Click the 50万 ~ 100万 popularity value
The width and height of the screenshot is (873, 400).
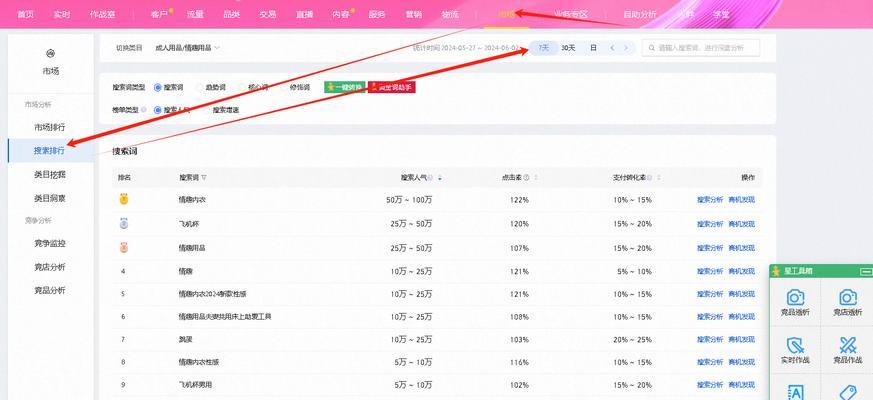409,199
